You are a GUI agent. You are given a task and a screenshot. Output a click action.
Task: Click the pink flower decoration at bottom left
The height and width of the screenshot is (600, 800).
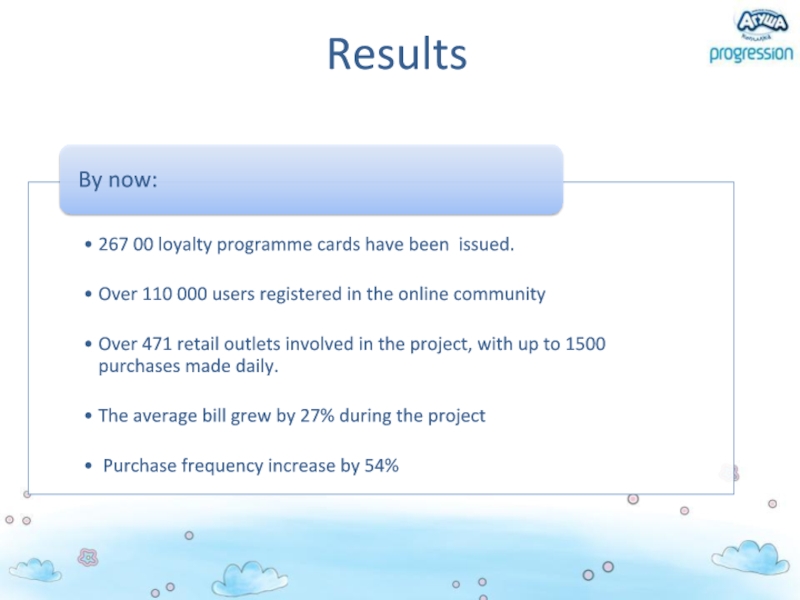88,557
